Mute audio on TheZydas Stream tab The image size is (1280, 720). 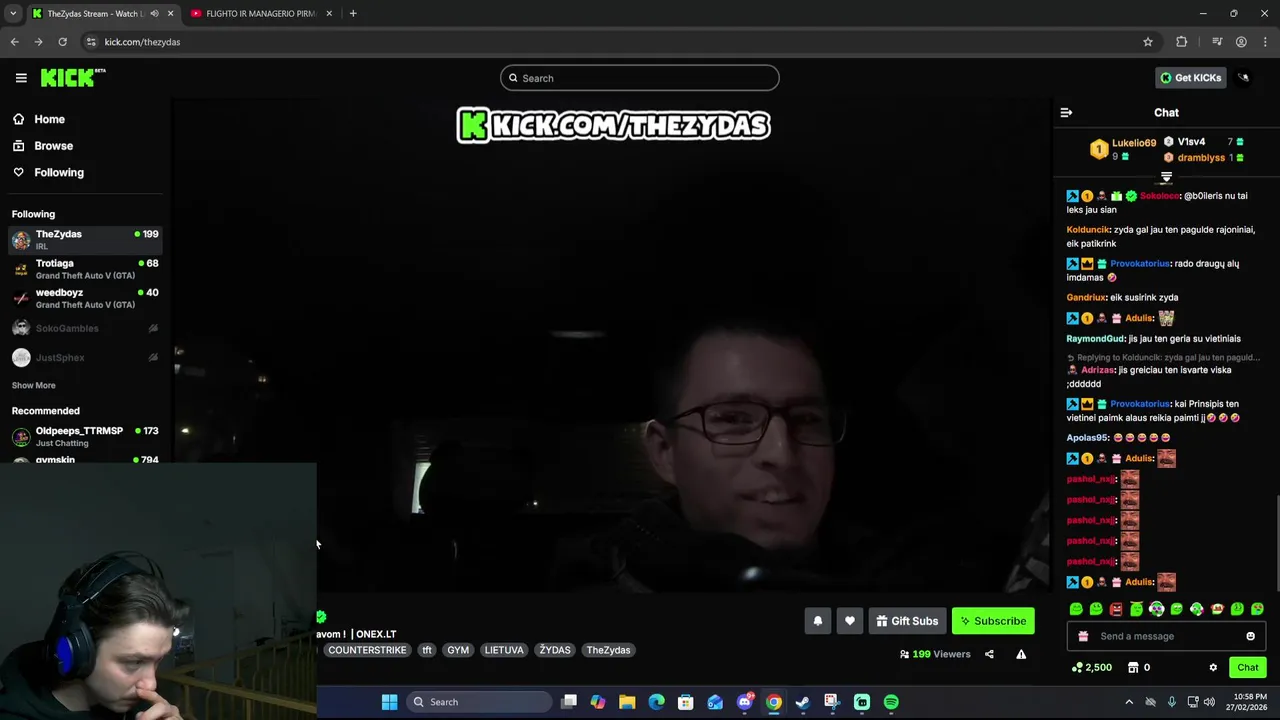(x=154, y=14)
